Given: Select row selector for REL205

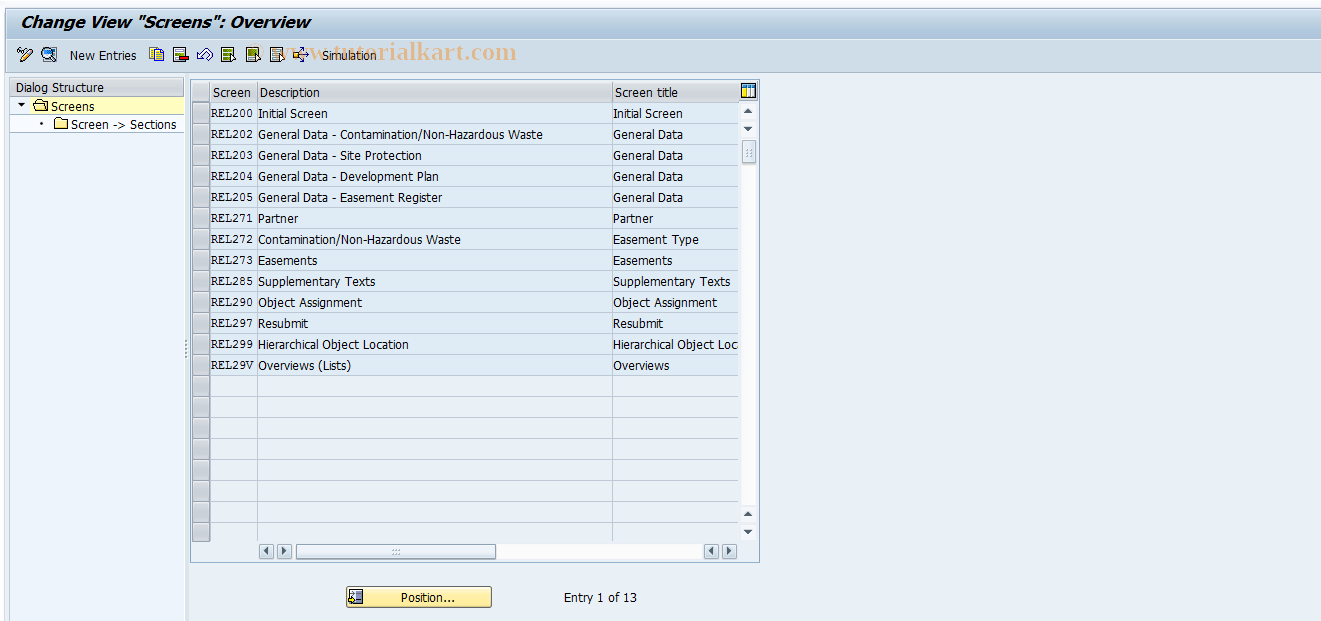Looking at the screenshot, I should (x=201, y=197).
